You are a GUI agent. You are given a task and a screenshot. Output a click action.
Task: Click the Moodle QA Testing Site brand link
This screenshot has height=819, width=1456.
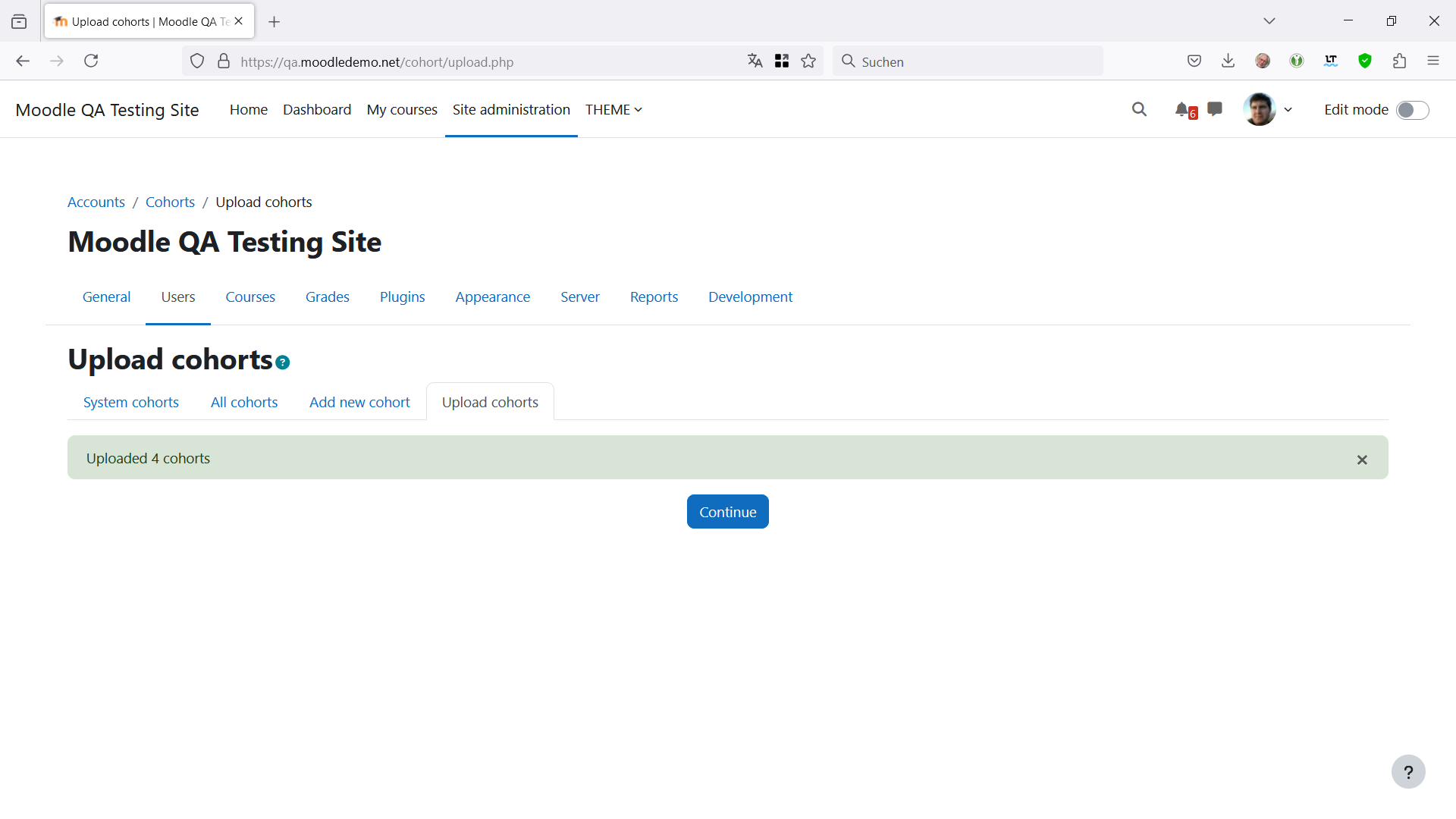(107, 110)
